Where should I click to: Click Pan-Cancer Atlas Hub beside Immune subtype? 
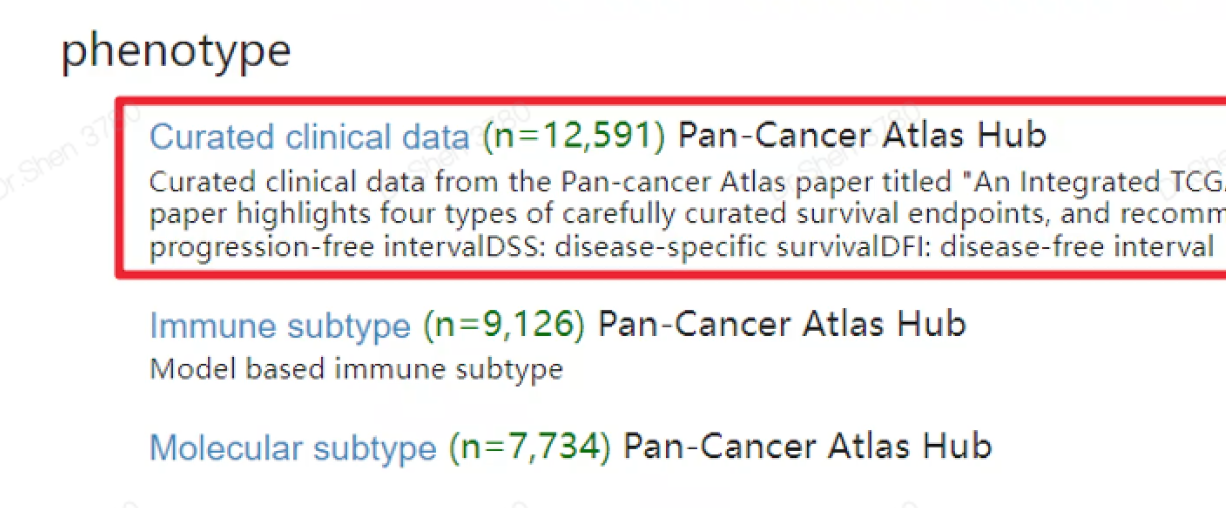tap(782, 324)
